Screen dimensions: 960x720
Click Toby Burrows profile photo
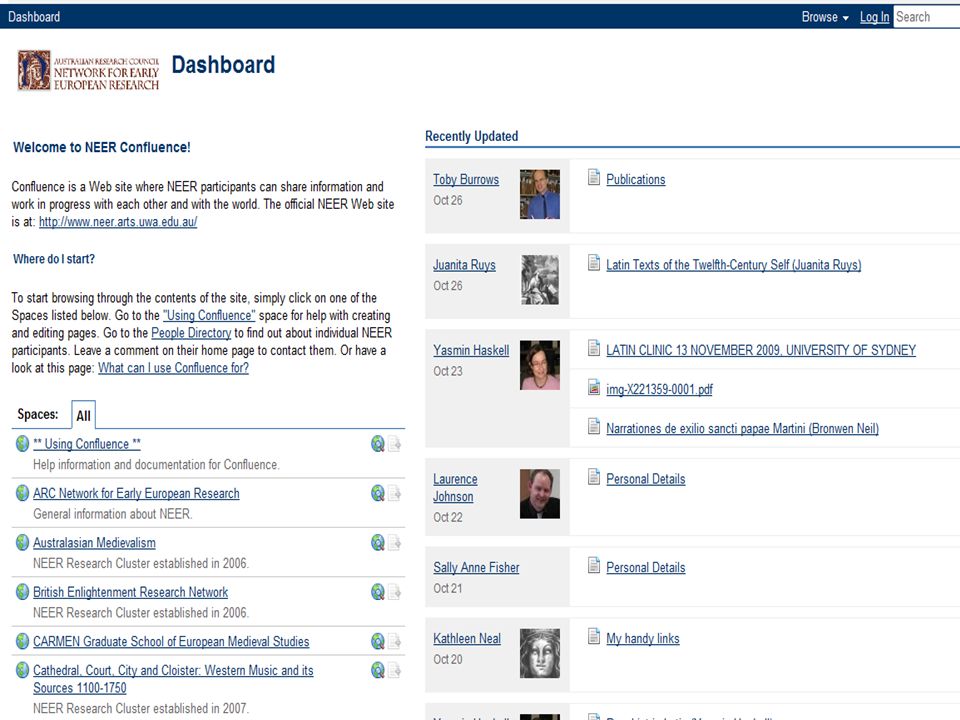tap(539, 194)
